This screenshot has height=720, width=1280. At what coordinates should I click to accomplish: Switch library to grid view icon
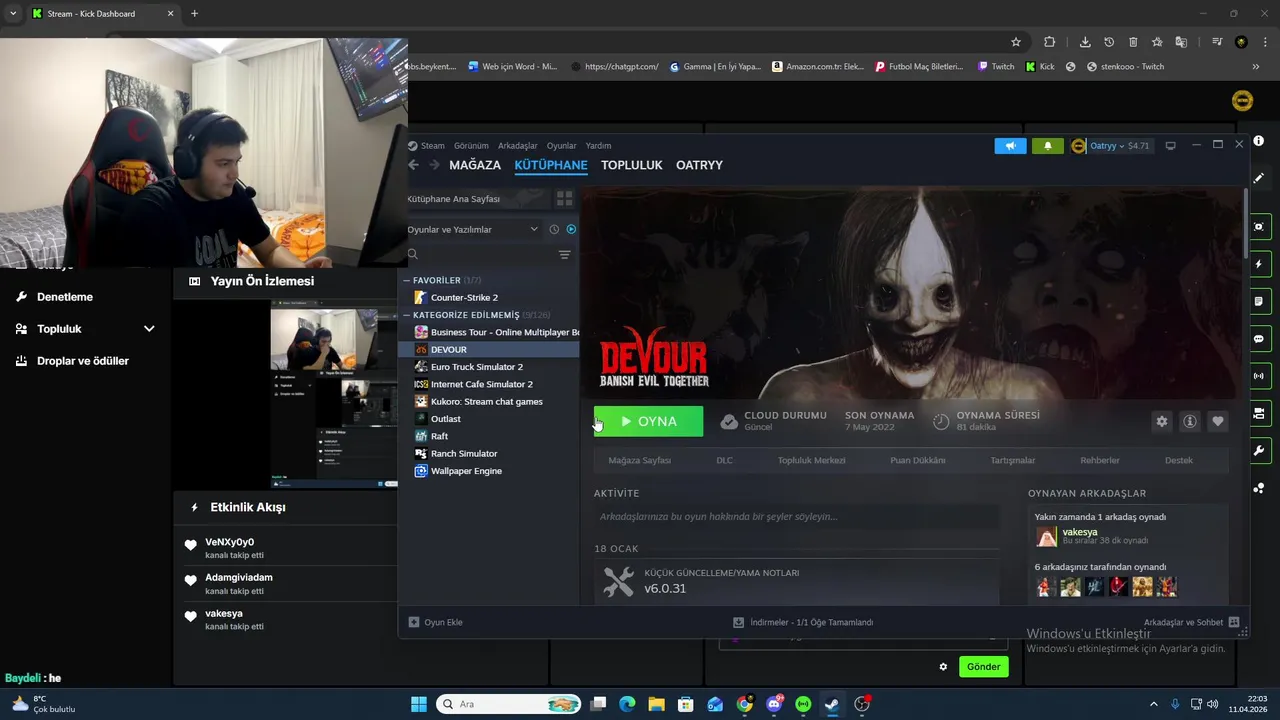point(564,199)
